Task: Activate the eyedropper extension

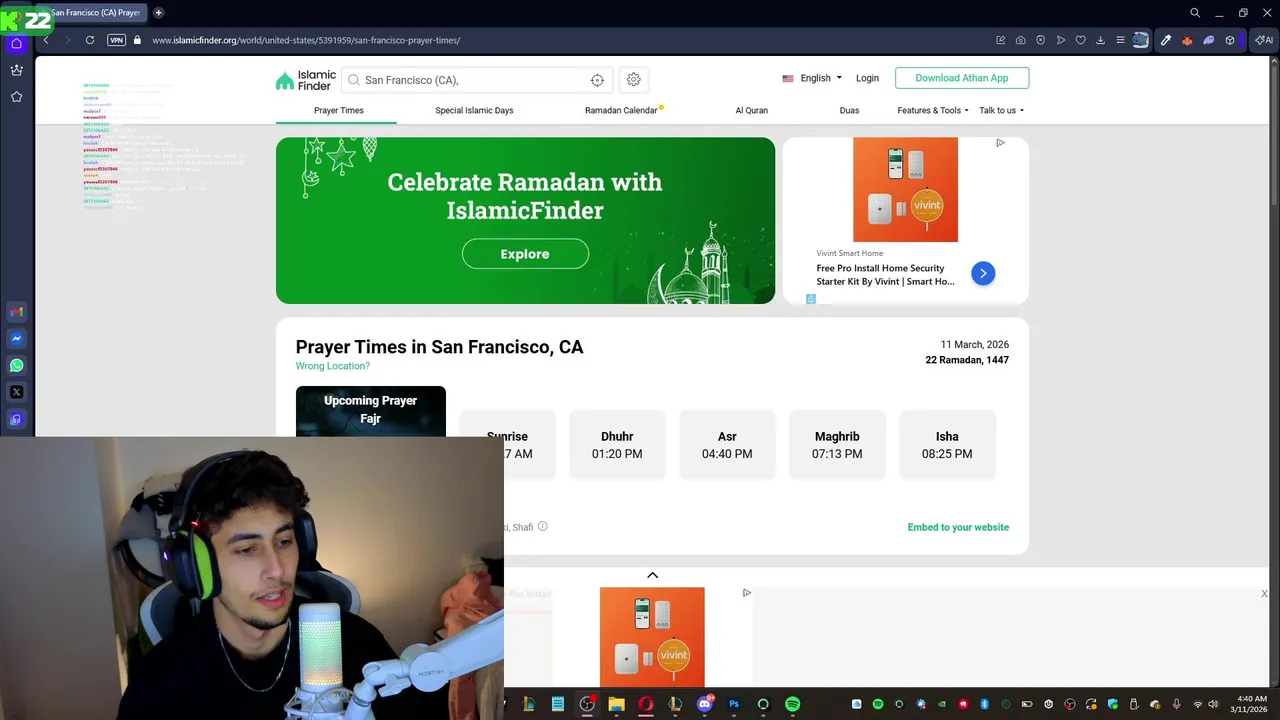Action: click(1165, 40)
